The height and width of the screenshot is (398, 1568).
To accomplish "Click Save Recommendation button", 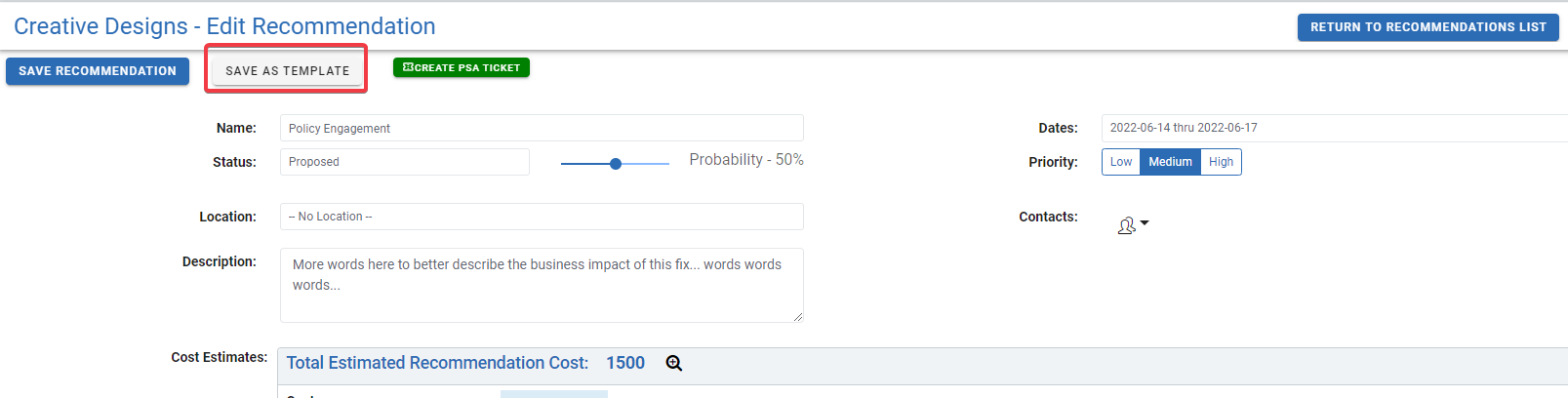I will (98, 71).
